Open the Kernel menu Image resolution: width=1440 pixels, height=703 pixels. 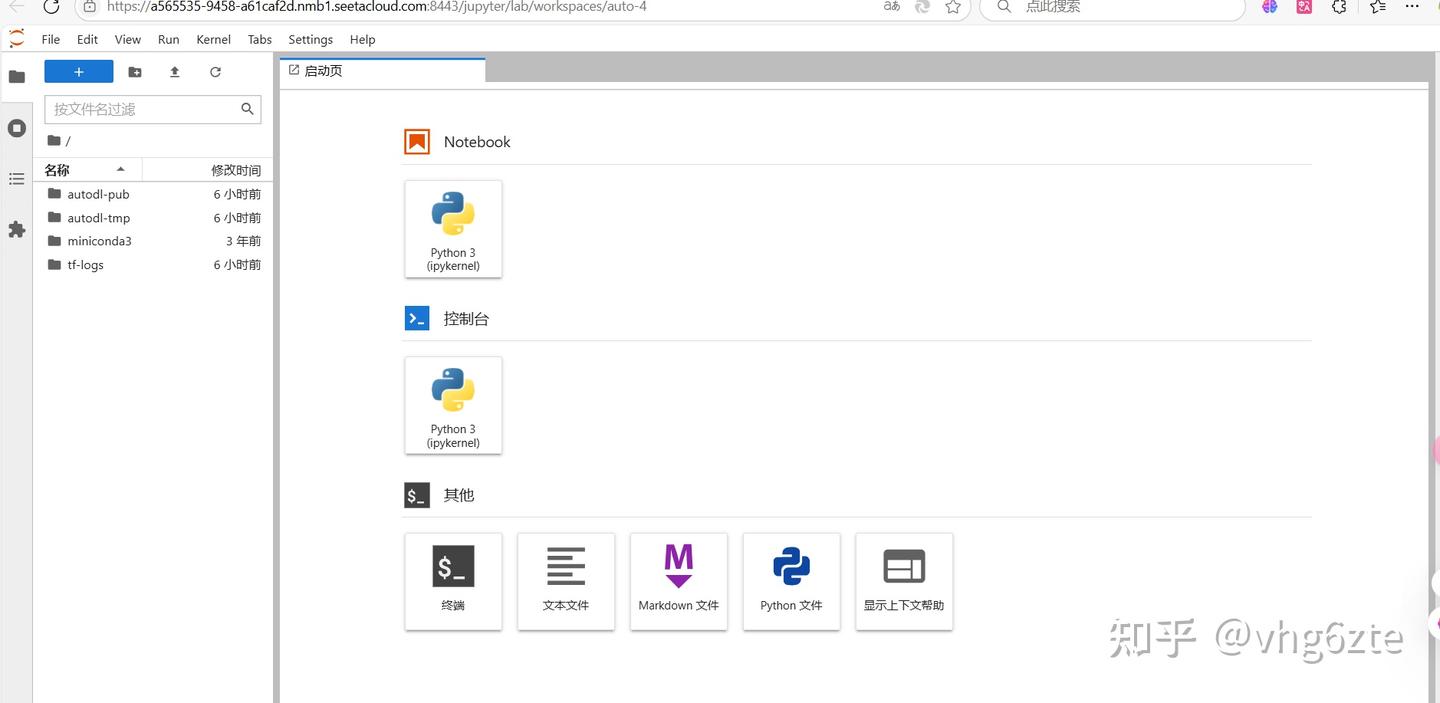(214, 40)
